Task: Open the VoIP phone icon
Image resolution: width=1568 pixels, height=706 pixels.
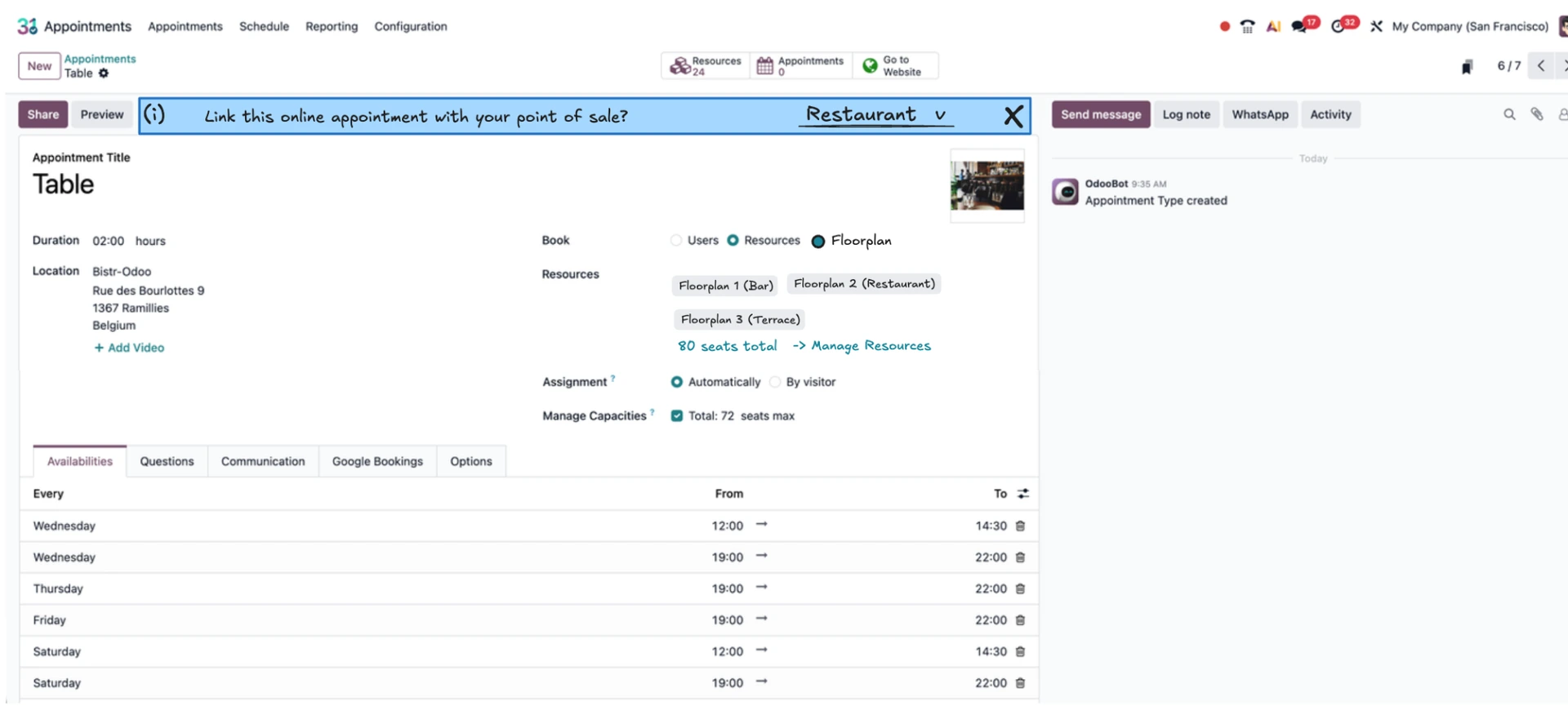Action: coord(1247,26)
